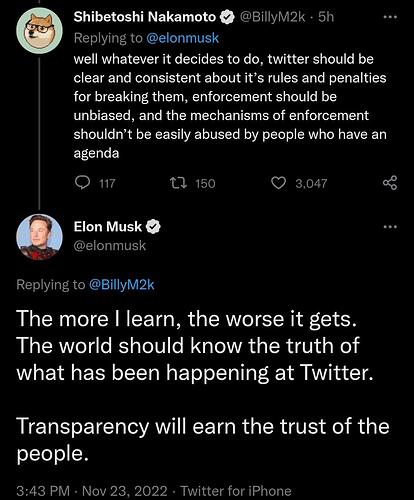Click the 3,047 likes count
Screen dimensions: 414x500
click(311, 183)
